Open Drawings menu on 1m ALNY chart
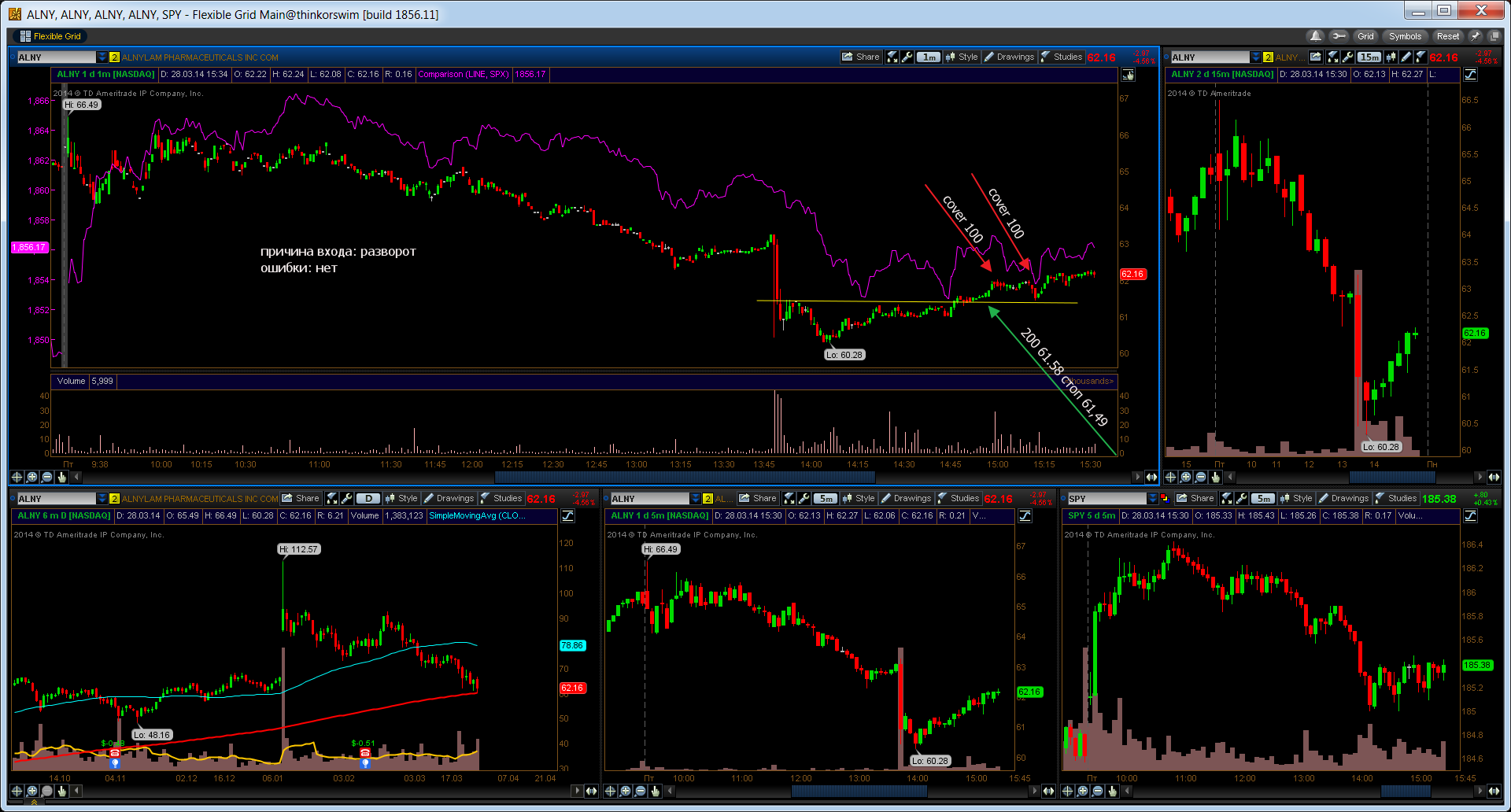1511x812 pixels. point(1009,57)
